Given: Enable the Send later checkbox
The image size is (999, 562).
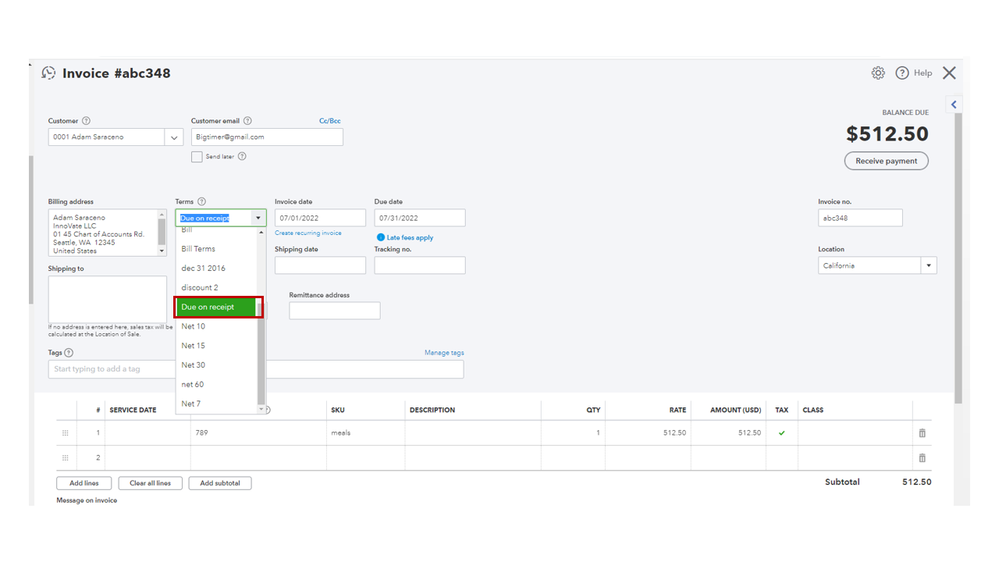Looking at the screenshot, I should tap(197, 157).
